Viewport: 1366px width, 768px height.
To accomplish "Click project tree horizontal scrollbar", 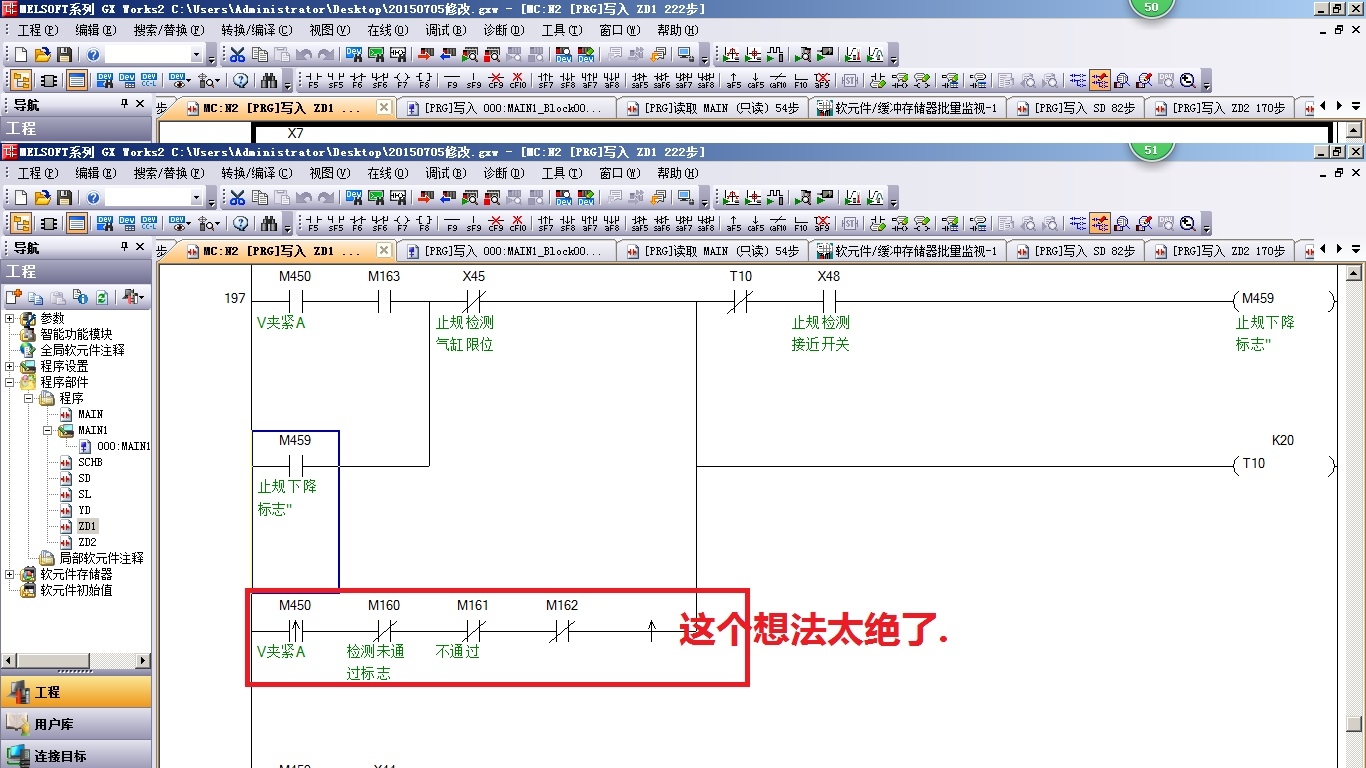I will [x=76, y=661].
